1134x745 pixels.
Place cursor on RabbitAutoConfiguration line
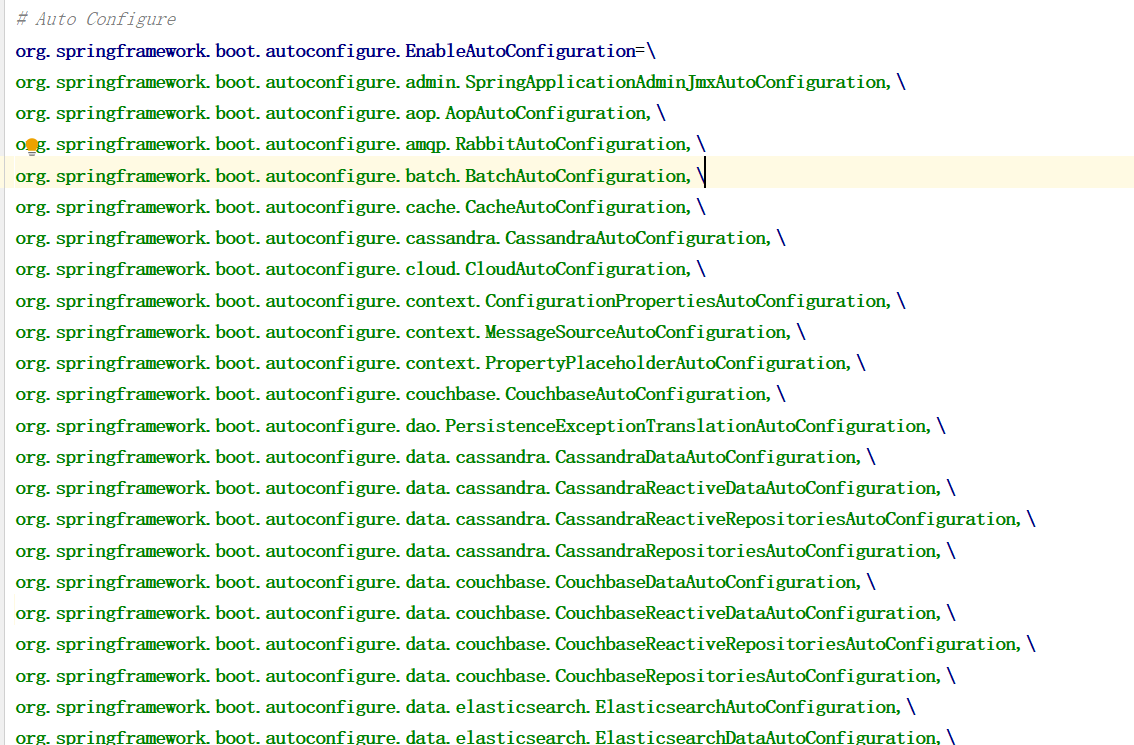[360, 145]
